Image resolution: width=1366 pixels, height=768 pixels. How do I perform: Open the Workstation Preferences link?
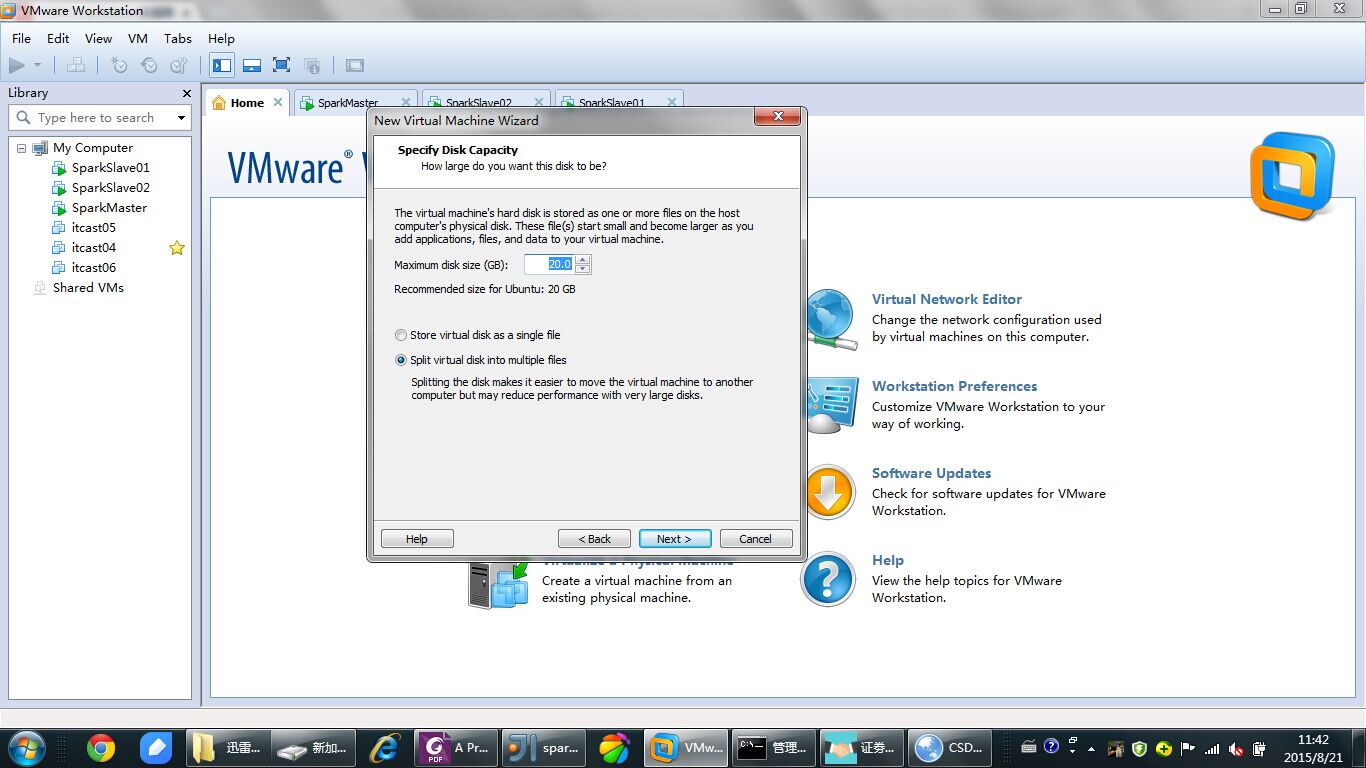click(954, 386)
